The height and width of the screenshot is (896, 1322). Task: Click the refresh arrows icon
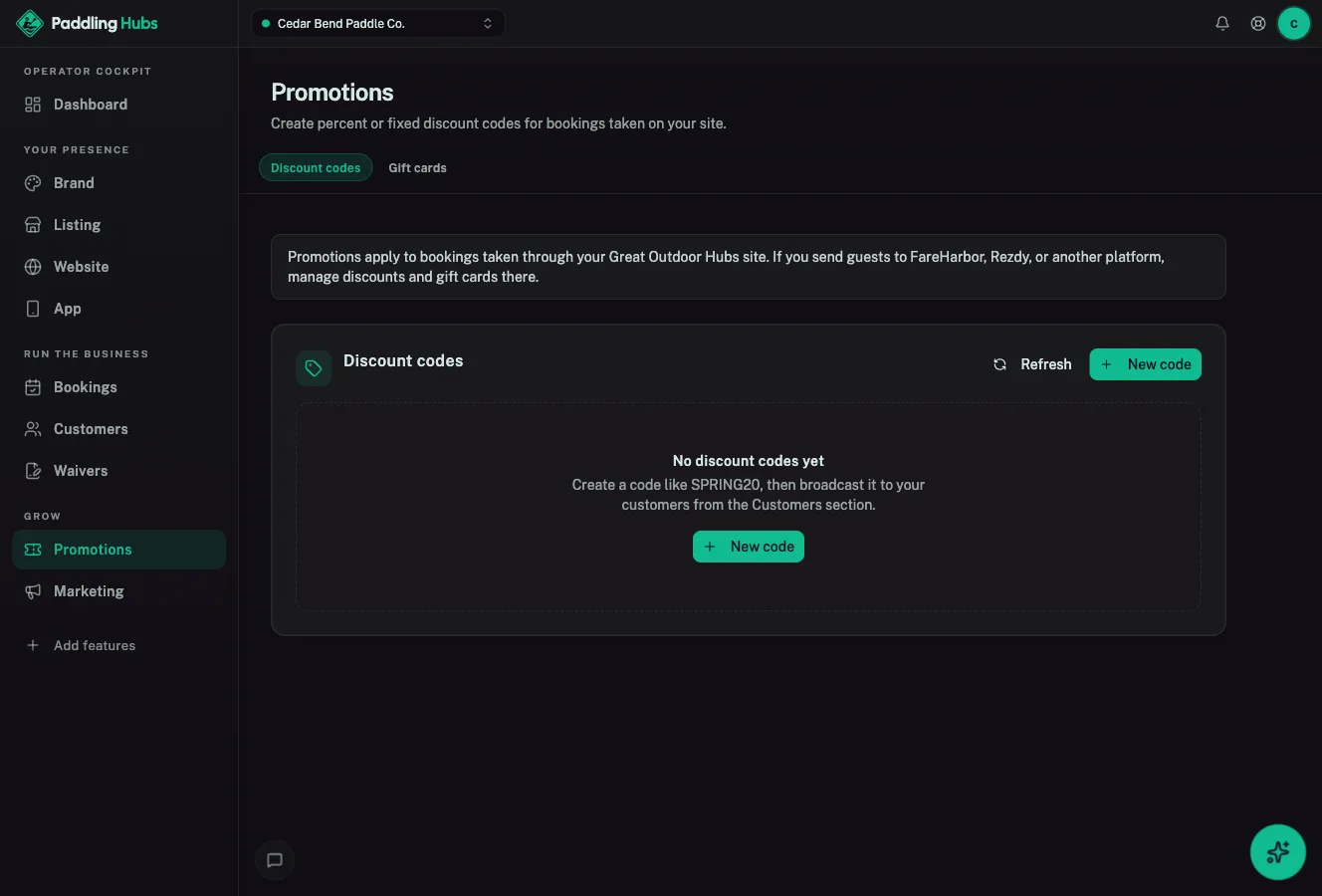[x=999, y=364]
